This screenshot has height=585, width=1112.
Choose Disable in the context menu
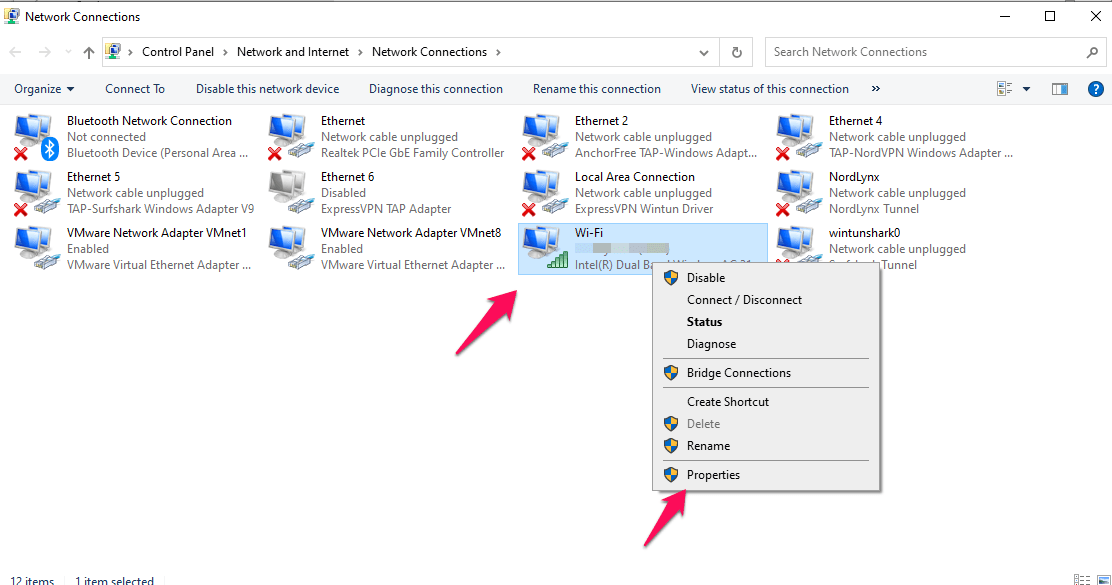tap(766, 278)
